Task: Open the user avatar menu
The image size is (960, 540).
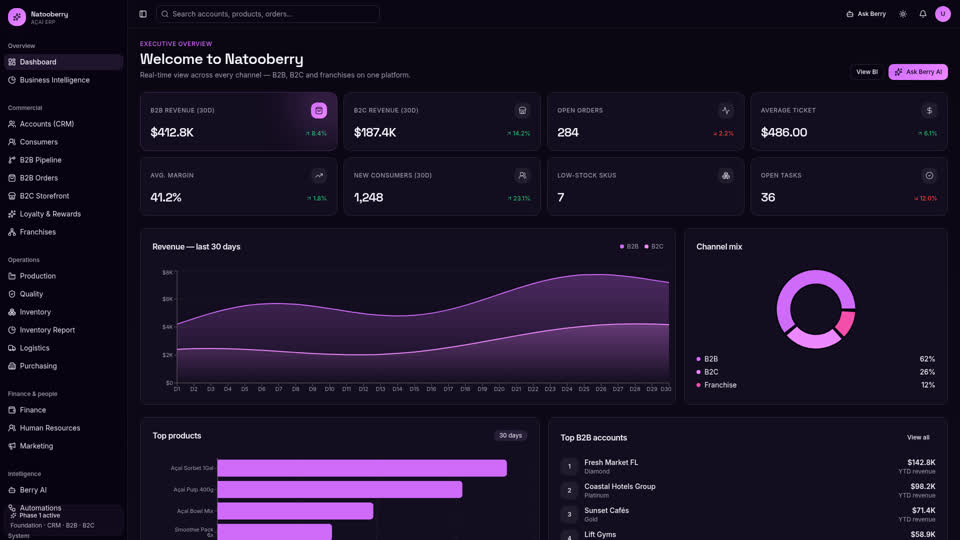Action: (943, 14)
